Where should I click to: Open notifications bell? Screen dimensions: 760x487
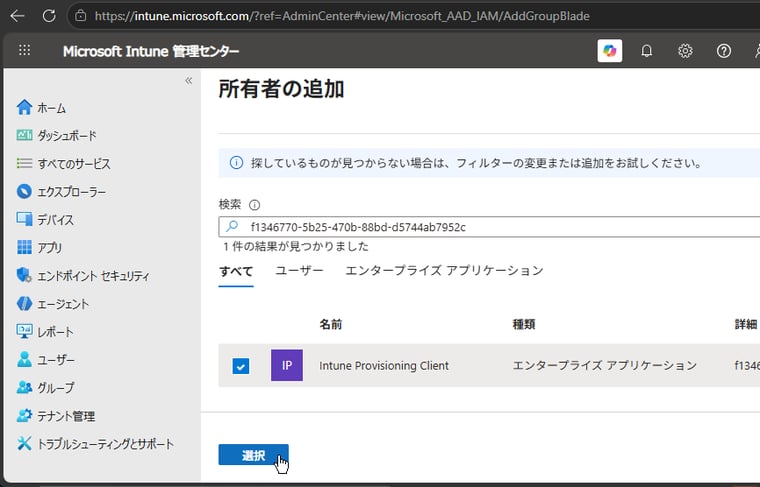(647, 50)
